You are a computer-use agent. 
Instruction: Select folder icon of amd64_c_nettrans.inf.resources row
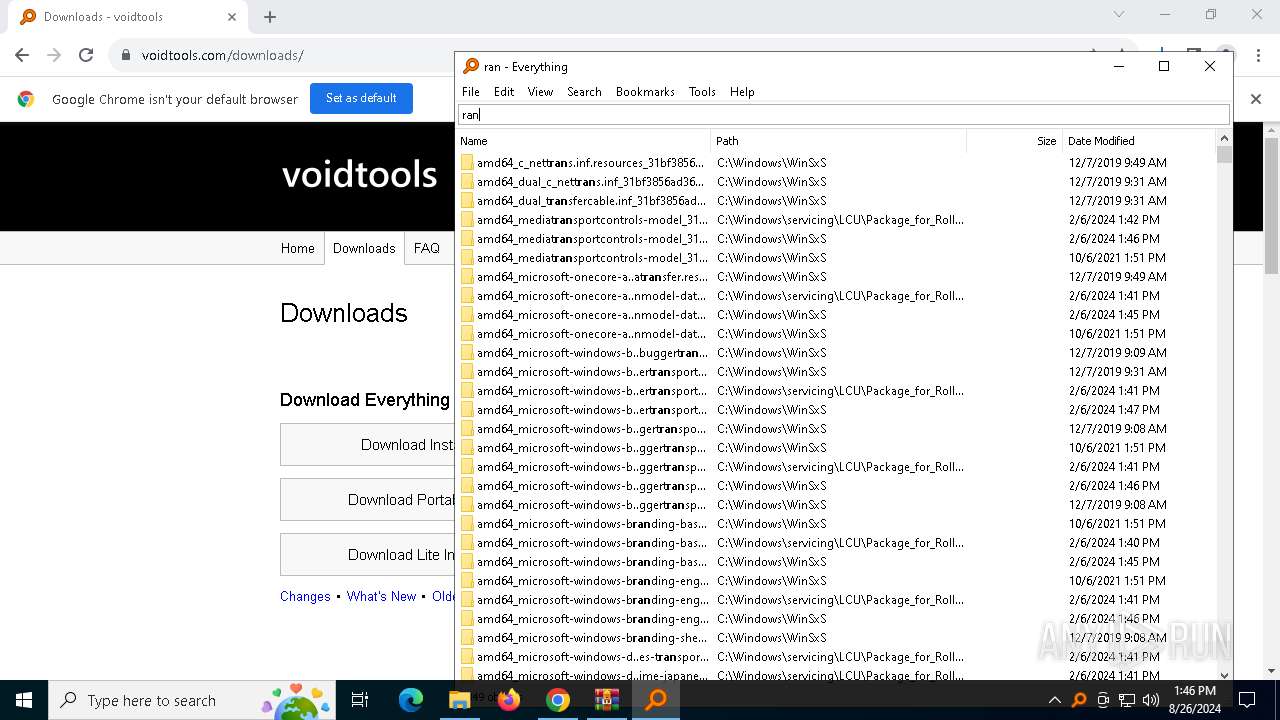pos(467,162)
